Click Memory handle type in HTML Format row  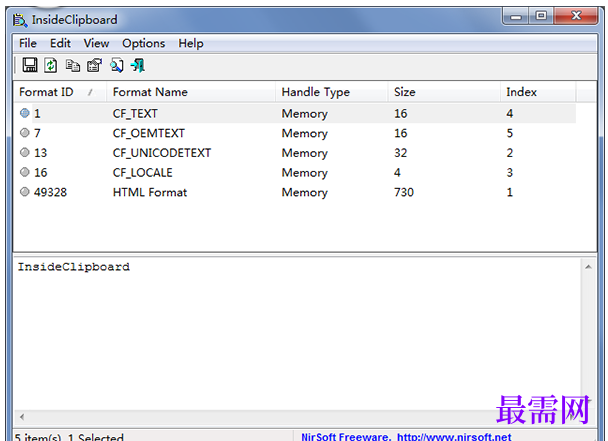pyautogui.click(x=304, y=193)
